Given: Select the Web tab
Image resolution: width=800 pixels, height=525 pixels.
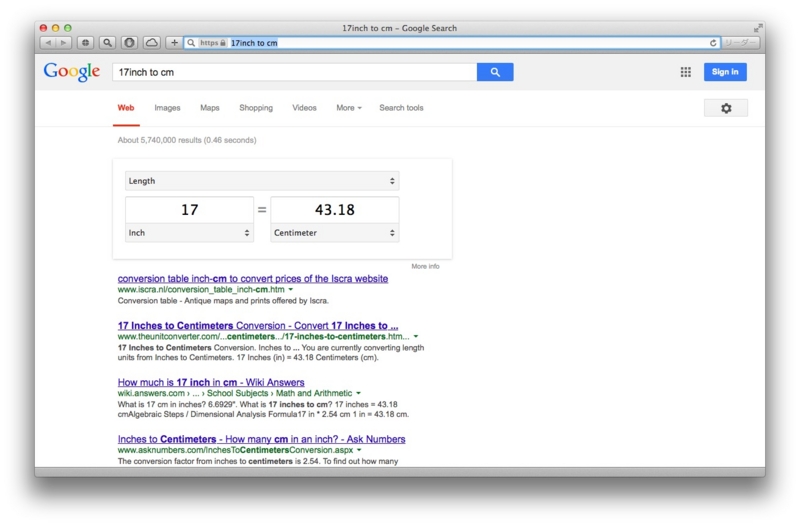Looking at the screenshot, I should coord(126,108).
